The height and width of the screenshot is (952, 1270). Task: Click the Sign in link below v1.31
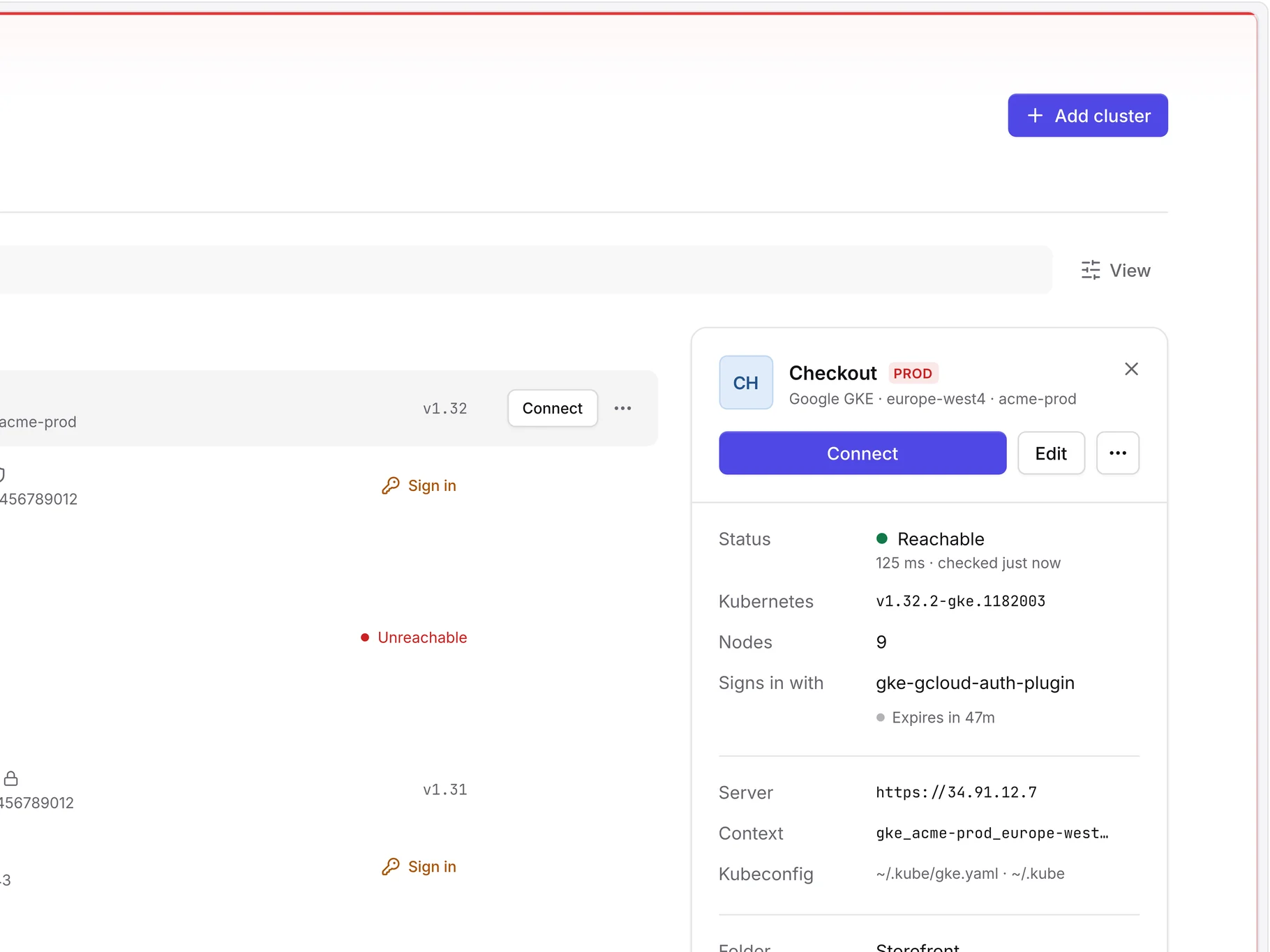click(x=419, y=866)
